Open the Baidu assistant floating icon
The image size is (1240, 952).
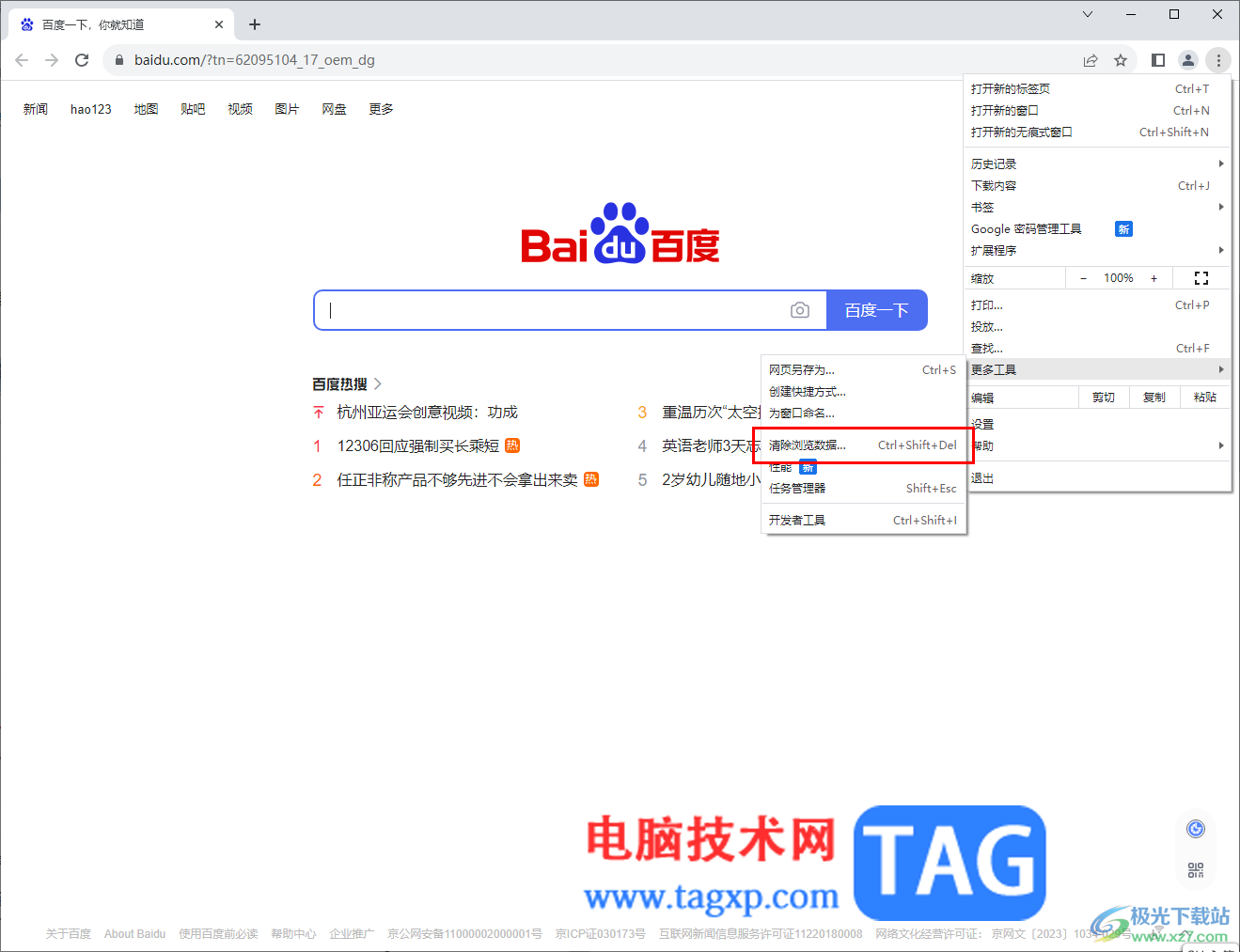pos(1196,829)
